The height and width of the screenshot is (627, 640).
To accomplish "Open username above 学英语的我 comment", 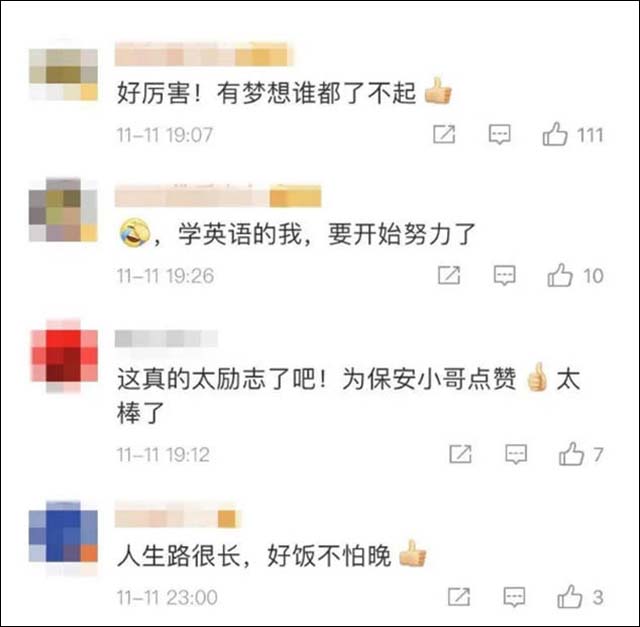I will tap(218, 196).
